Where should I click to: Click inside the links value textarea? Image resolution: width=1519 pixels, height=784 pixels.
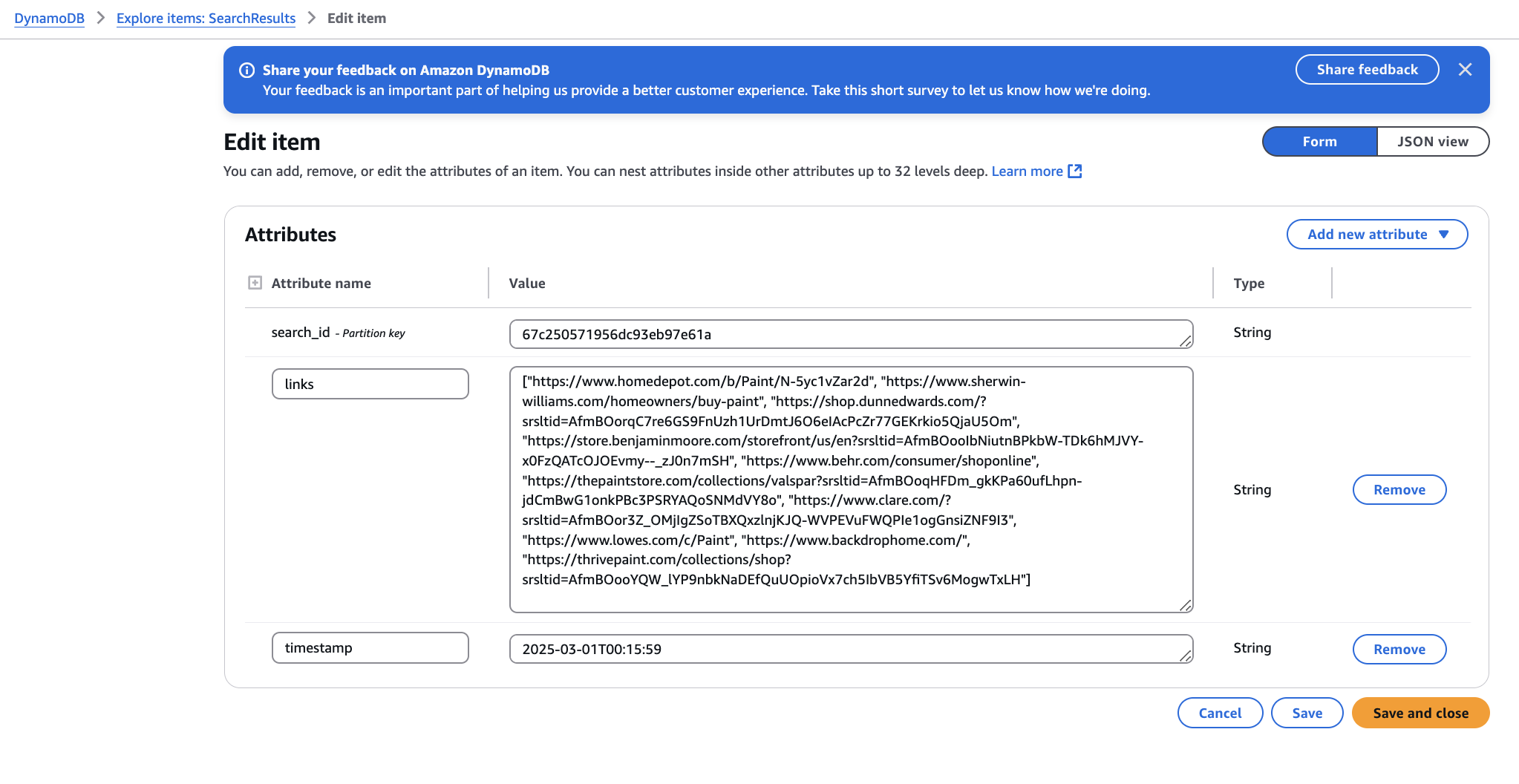[x=851, y=489]
